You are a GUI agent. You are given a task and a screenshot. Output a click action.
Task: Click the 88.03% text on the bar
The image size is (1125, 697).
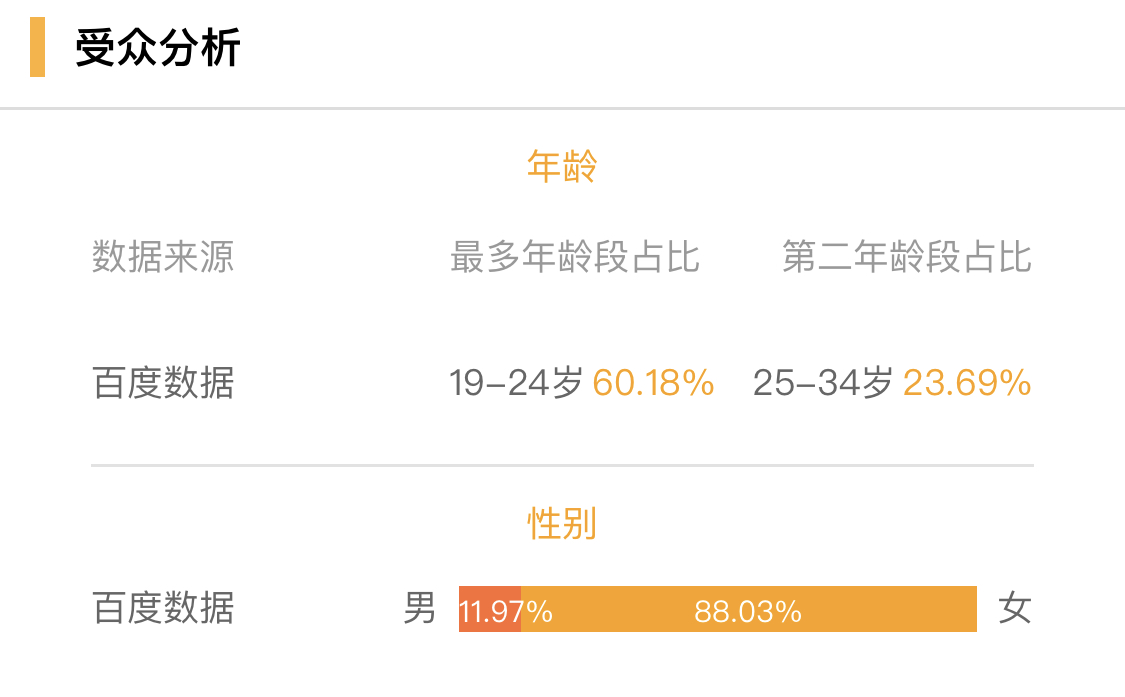(748, 612)
